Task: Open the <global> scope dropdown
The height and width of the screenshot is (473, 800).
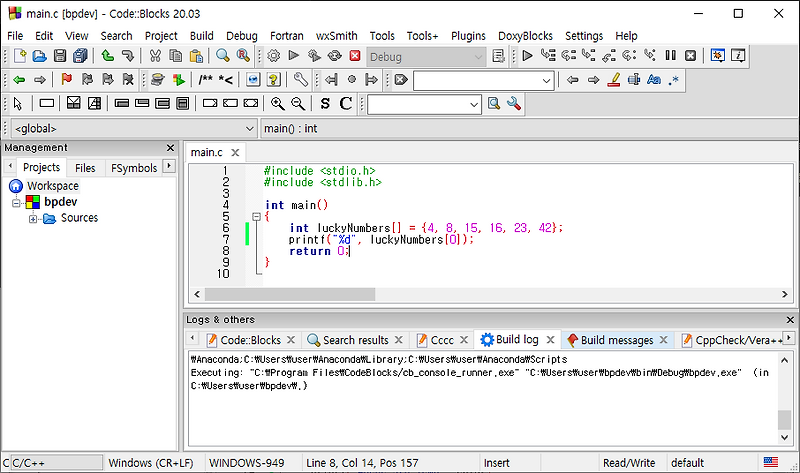Action: [x=134, y=129]
